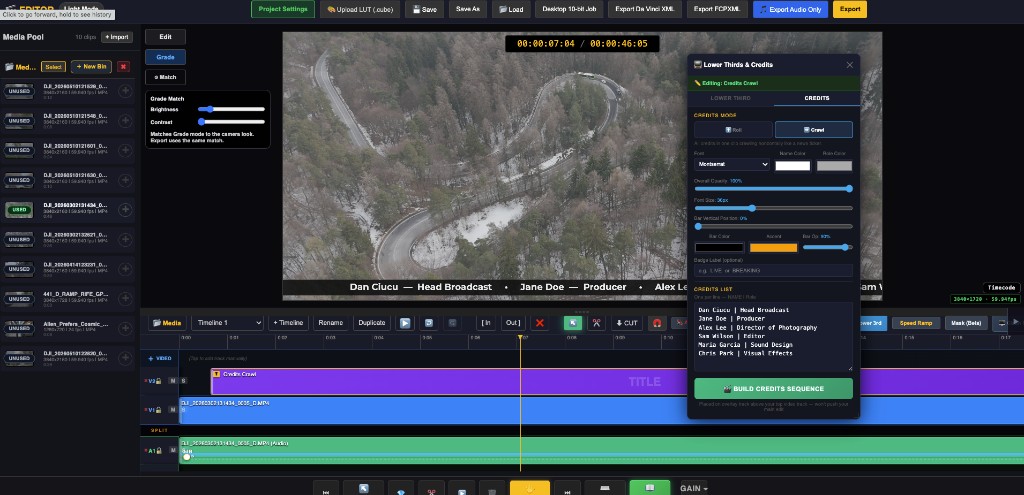1024x495 pixels.
Task: Click the Import button in Media Pool
Action: [117, 37]
